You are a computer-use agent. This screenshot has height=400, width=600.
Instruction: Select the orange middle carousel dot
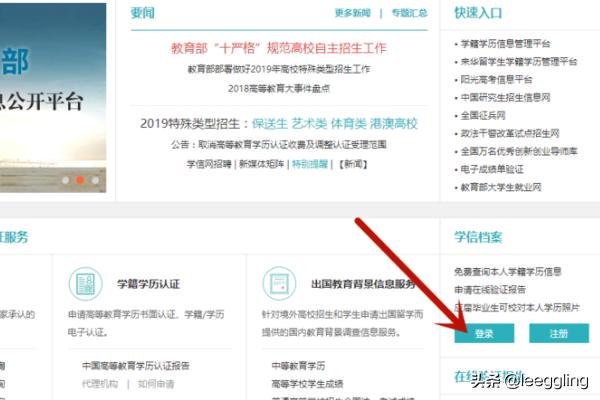pos(80,180)
